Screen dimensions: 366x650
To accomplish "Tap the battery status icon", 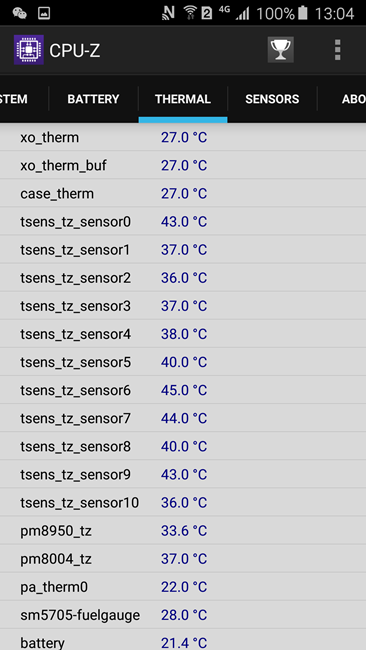I will [303, 13].
